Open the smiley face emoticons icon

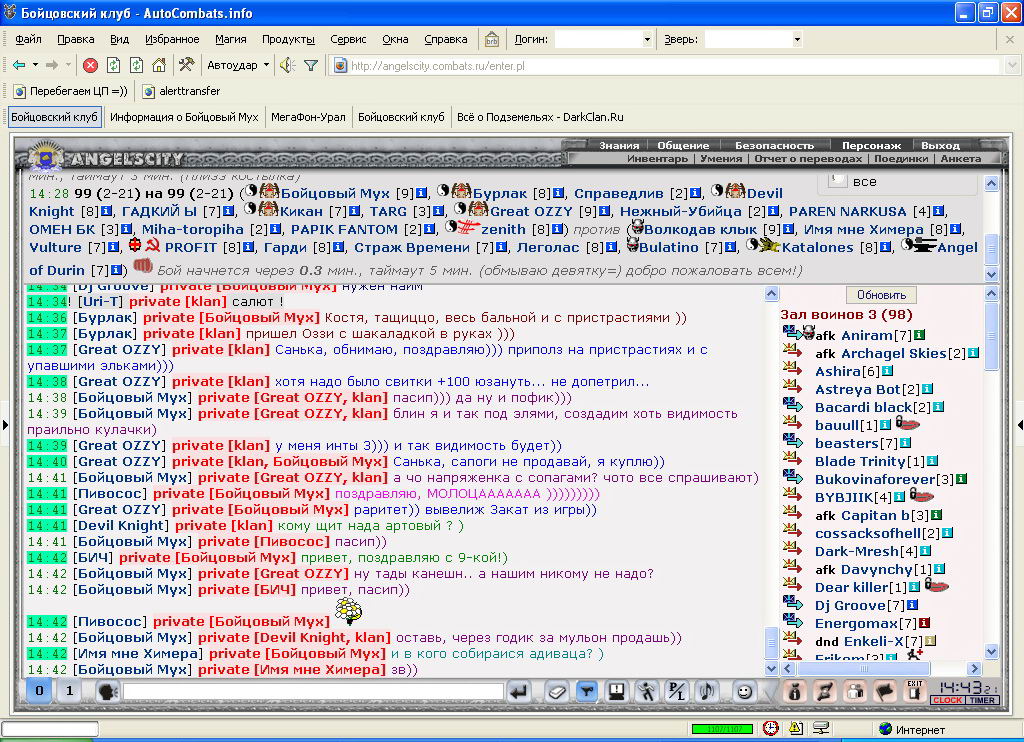[x=744, y=691]
